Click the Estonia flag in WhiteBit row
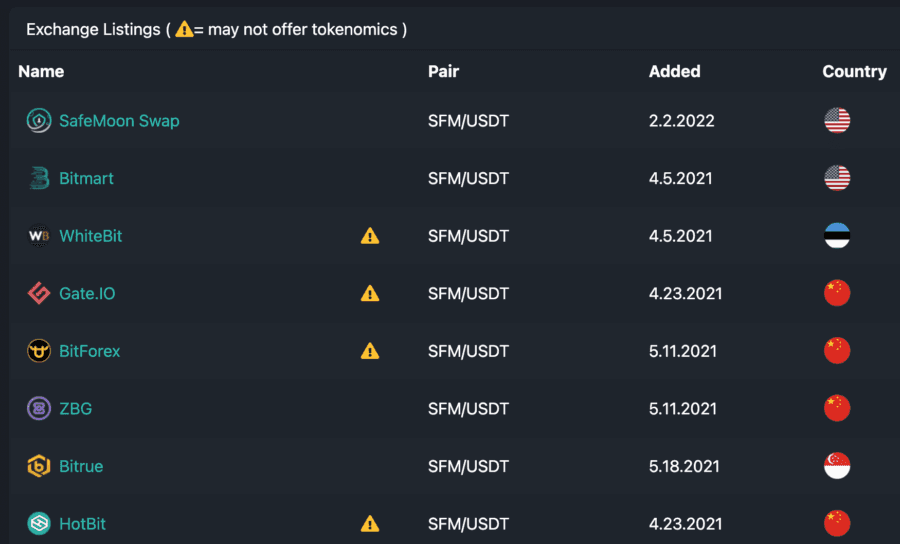The image size is (900, 544). click(837, 236)
